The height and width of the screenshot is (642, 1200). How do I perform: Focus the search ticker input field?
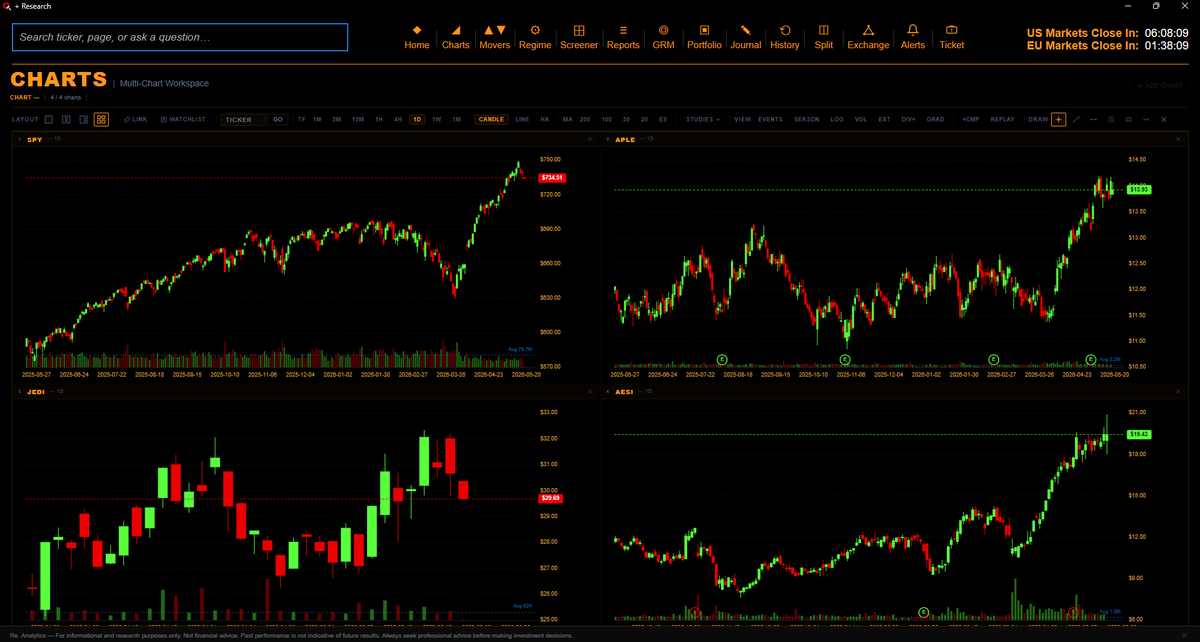point(180,37)
